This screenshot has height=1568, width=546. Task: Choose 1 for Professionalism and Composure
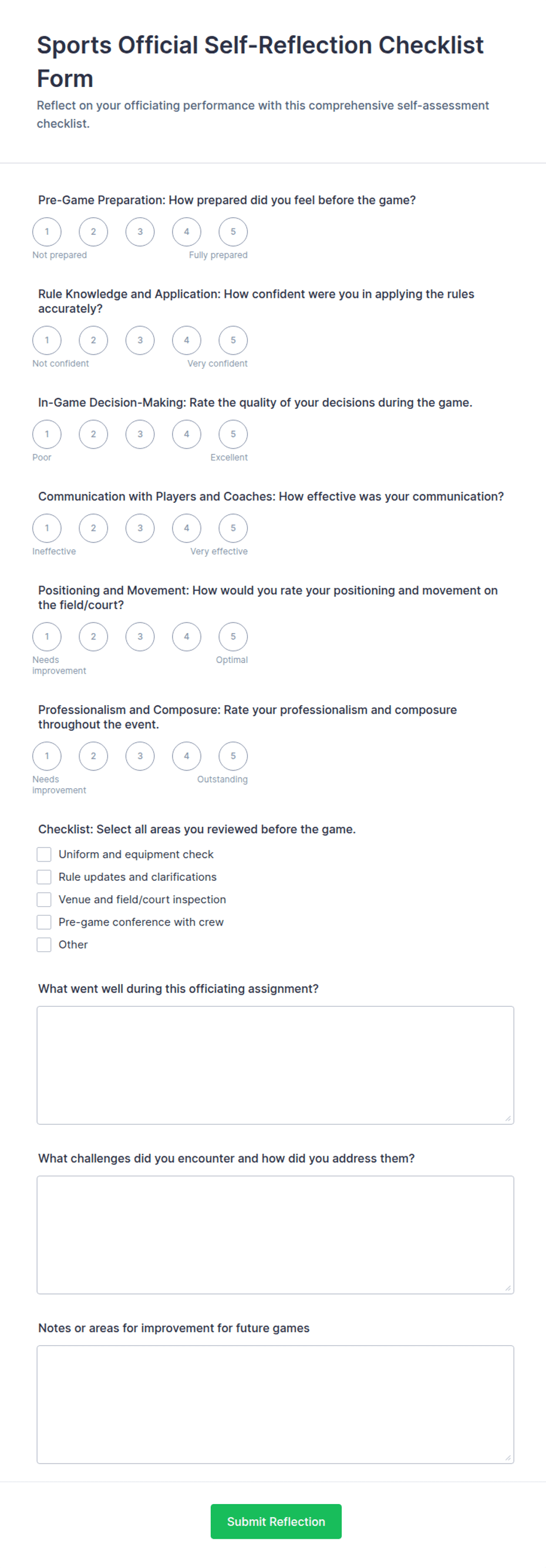point(47,756)
